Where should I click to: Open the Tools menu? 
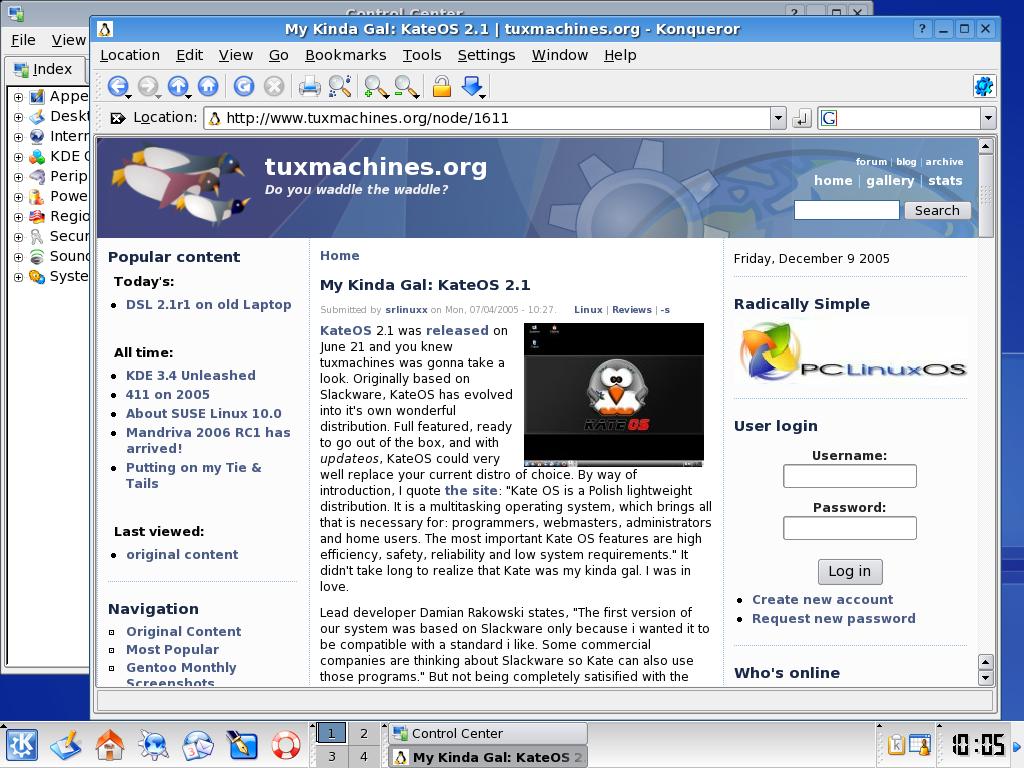pos(422,56)
